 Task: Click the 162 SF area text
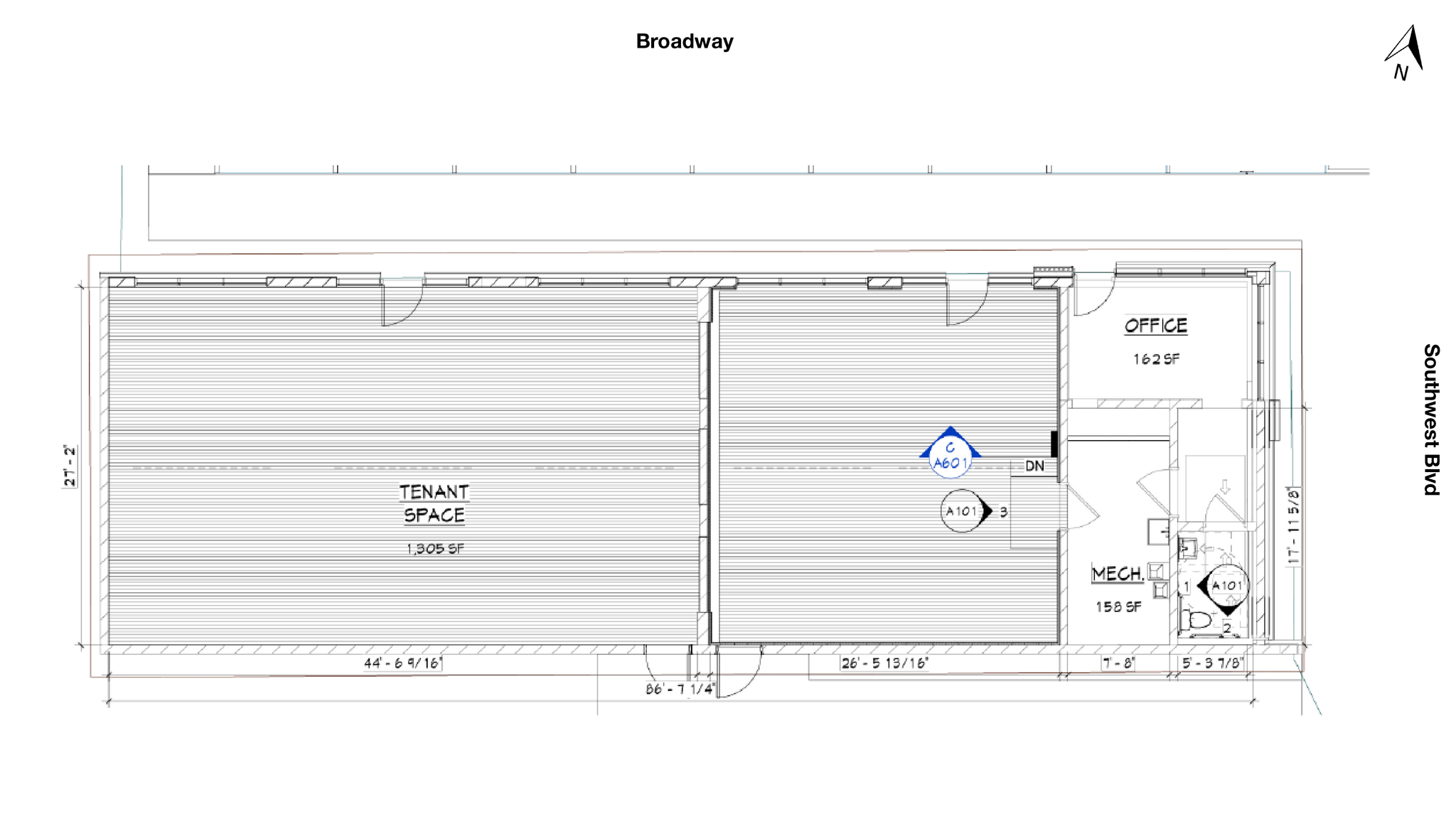point(1156,359)
